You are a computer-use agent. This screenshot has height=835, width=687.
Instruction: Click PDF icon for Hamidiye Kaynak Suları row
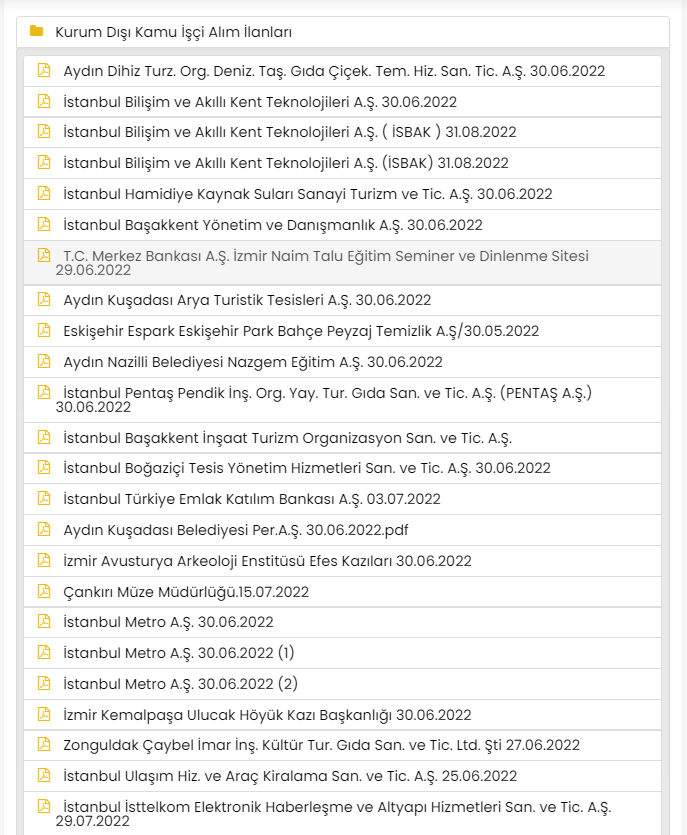(x=44, y=193)
